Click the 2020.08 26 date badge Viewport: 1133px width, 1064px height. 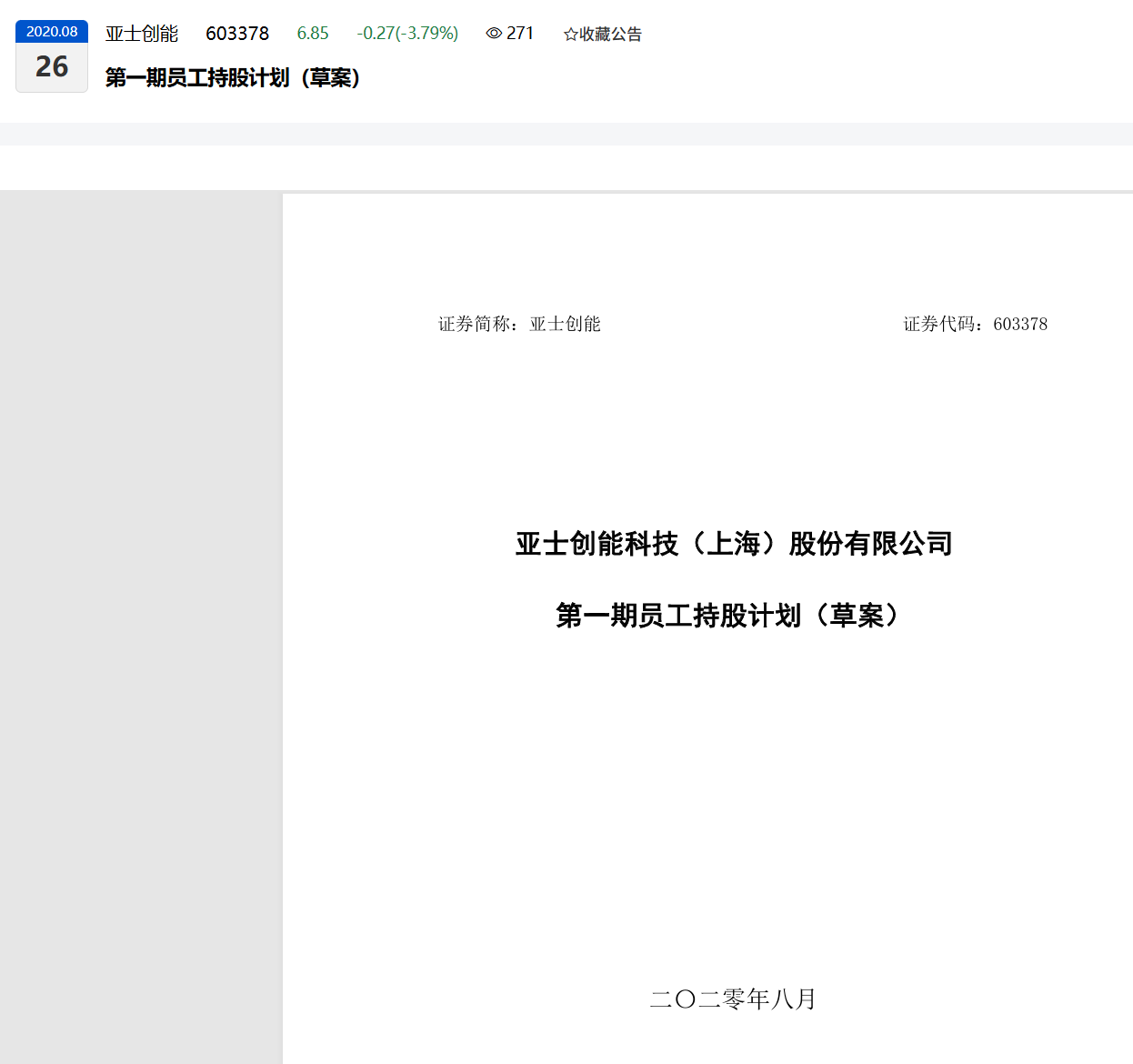(x=52, y=55)
